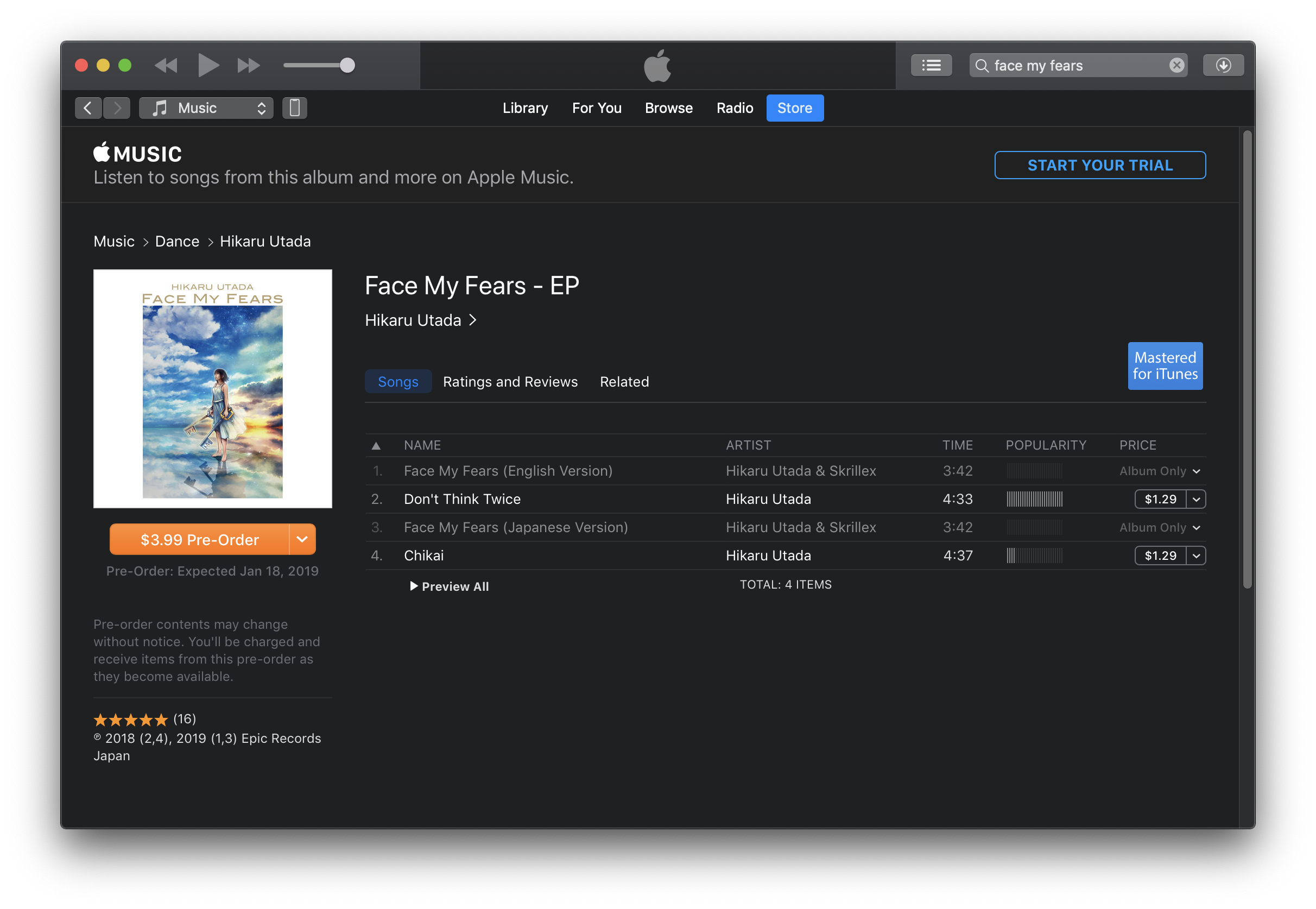Switch to the For You tab
This screenshot has height=909, width=1316.
[596, 108]
